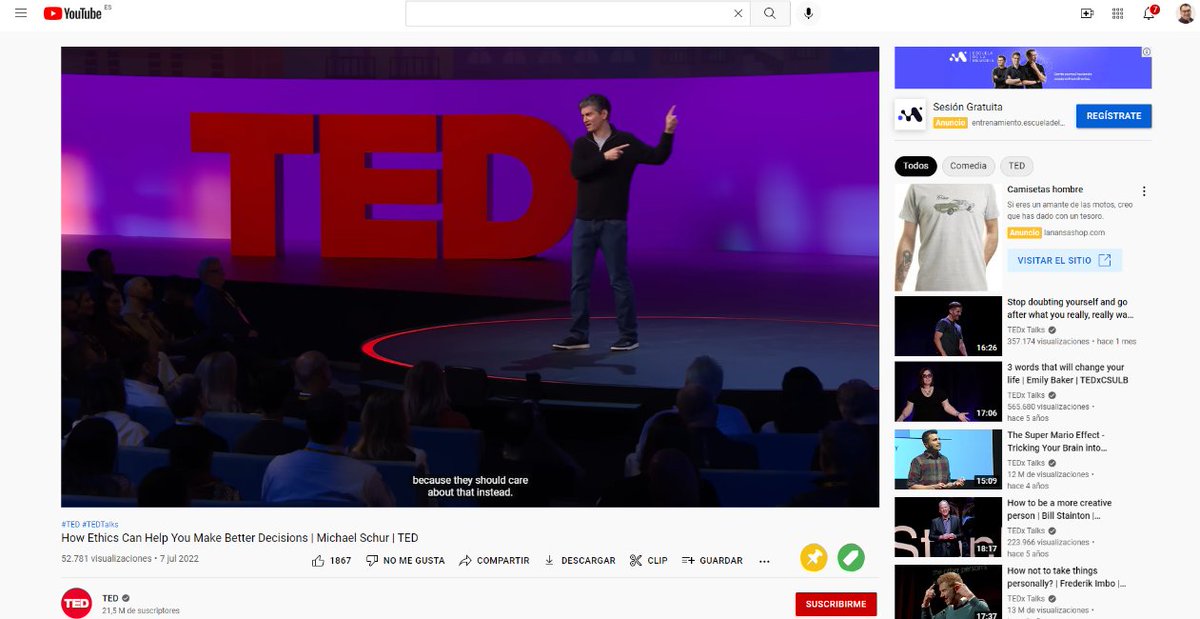
Task: Share the video via COMPARTIR
Action: tap(494, 561)
